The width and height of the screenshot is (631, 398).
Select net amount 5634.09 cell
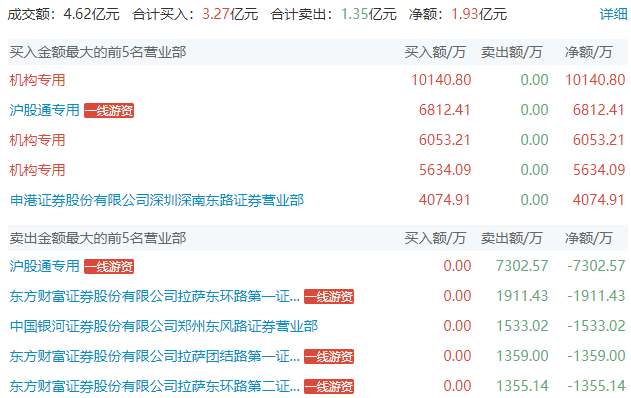click(x=599, y=169)
